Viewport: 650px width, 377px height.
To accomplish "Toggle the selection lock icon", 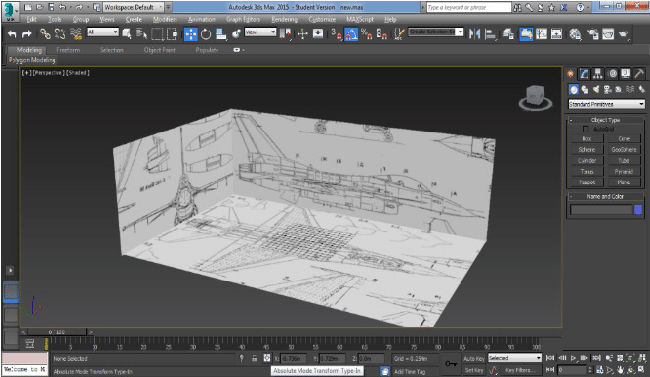I will [255, 358].
